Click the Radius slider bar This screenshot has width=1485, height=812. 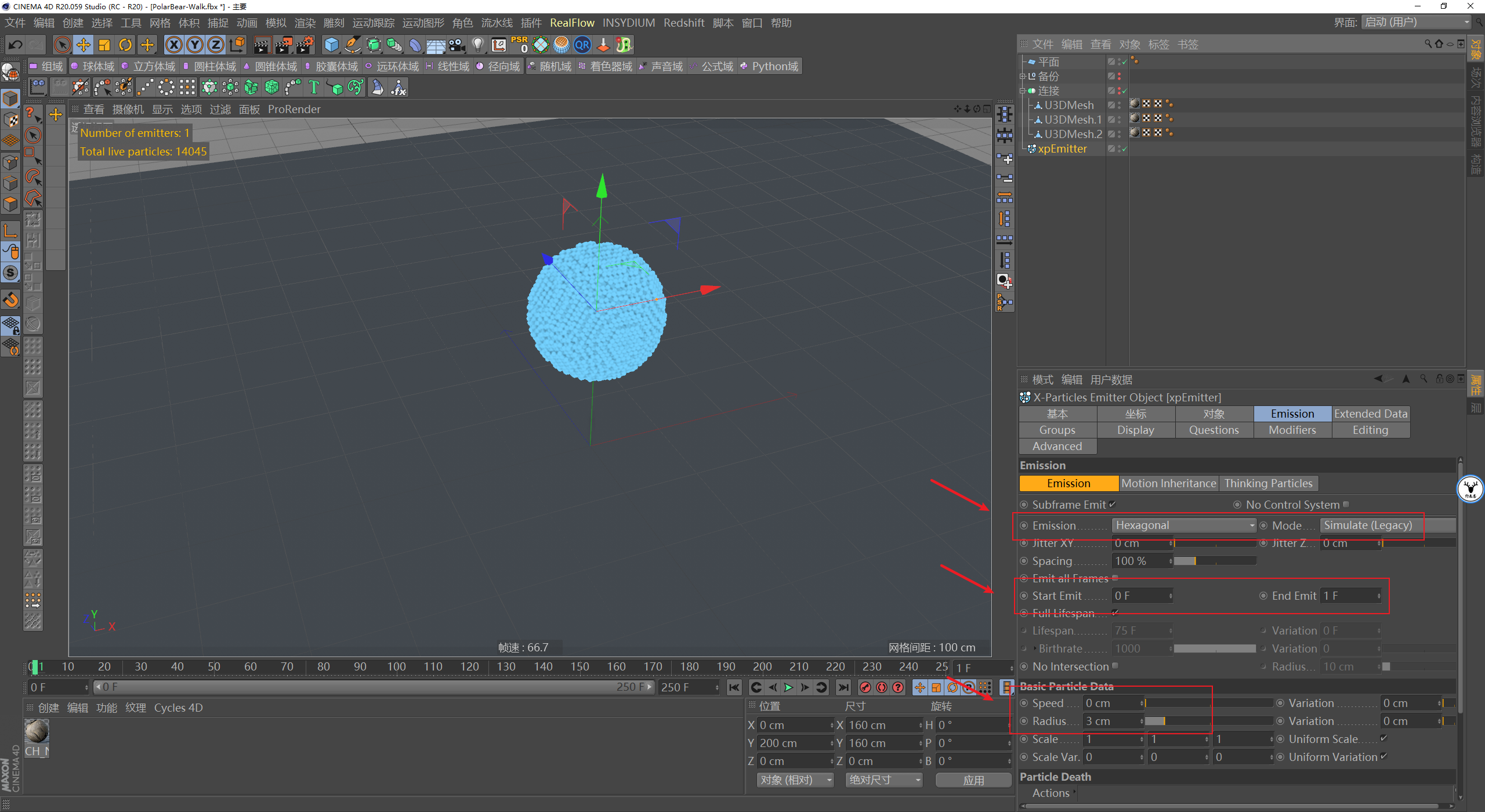(1208, 721)
